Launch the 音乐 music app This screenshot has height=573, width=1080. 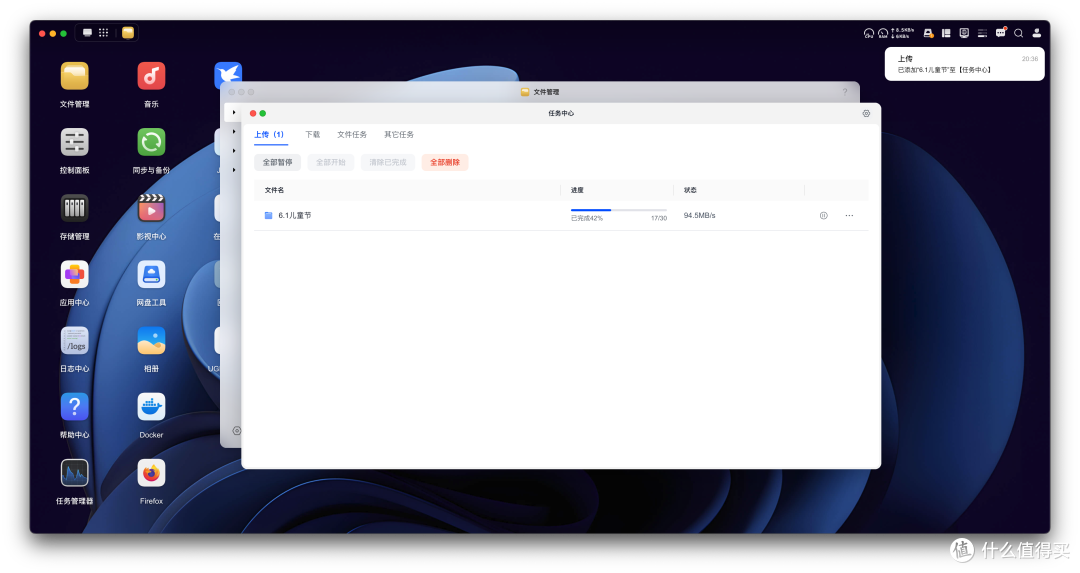pyautogui.click(x=151, y=76)
